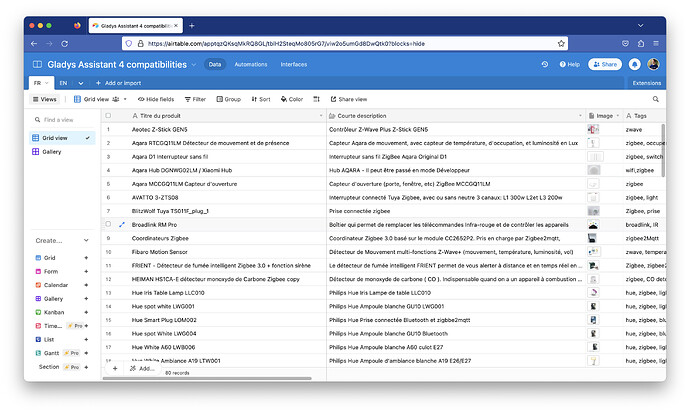This screenshot has height=412, width=690.
Task: Add a Section with plus
Action: [86, 367]
